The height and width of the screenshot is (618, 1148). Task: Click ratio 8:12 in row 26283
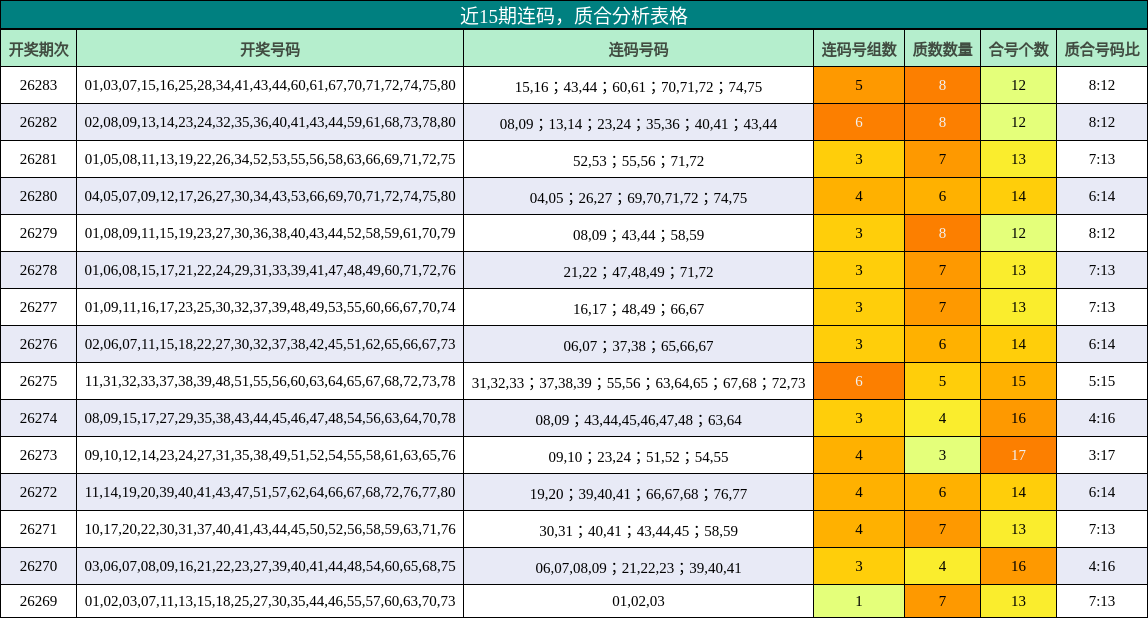1102,85
